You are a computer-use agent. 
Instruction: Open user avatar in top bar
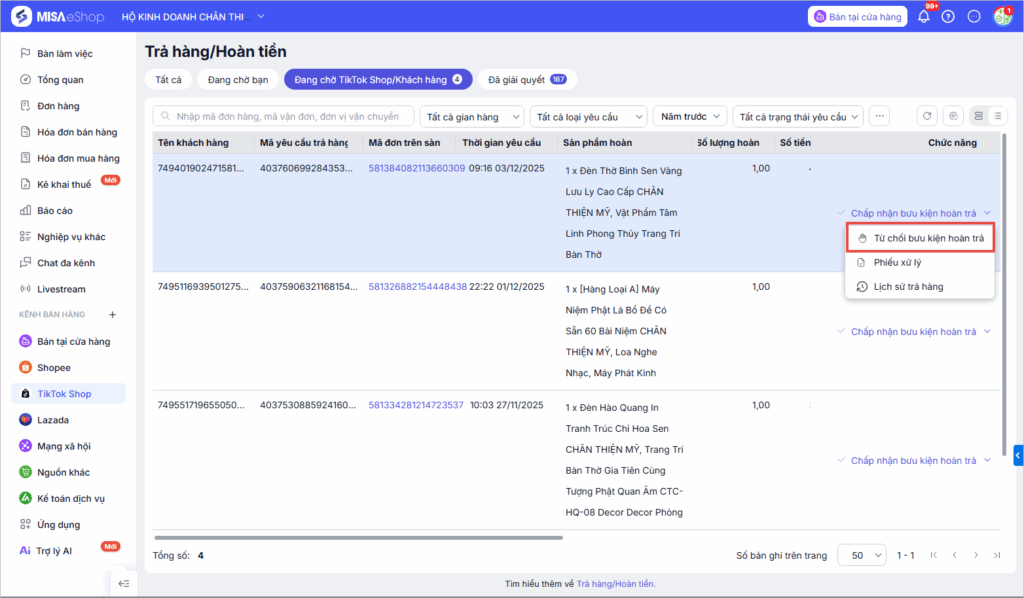point(1002,17)
